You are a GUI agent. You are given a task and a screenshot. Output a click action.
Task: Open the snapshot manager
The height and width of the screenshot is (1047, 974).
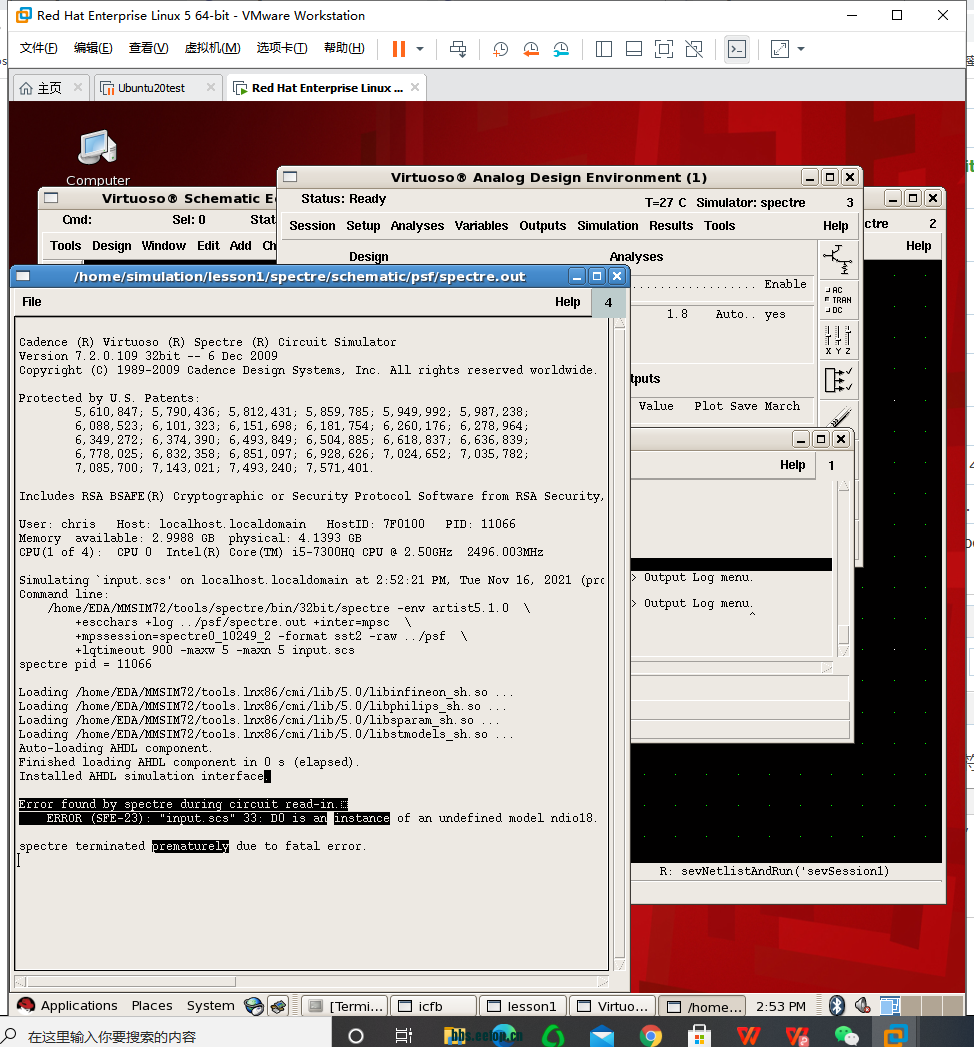pos(561,49)
